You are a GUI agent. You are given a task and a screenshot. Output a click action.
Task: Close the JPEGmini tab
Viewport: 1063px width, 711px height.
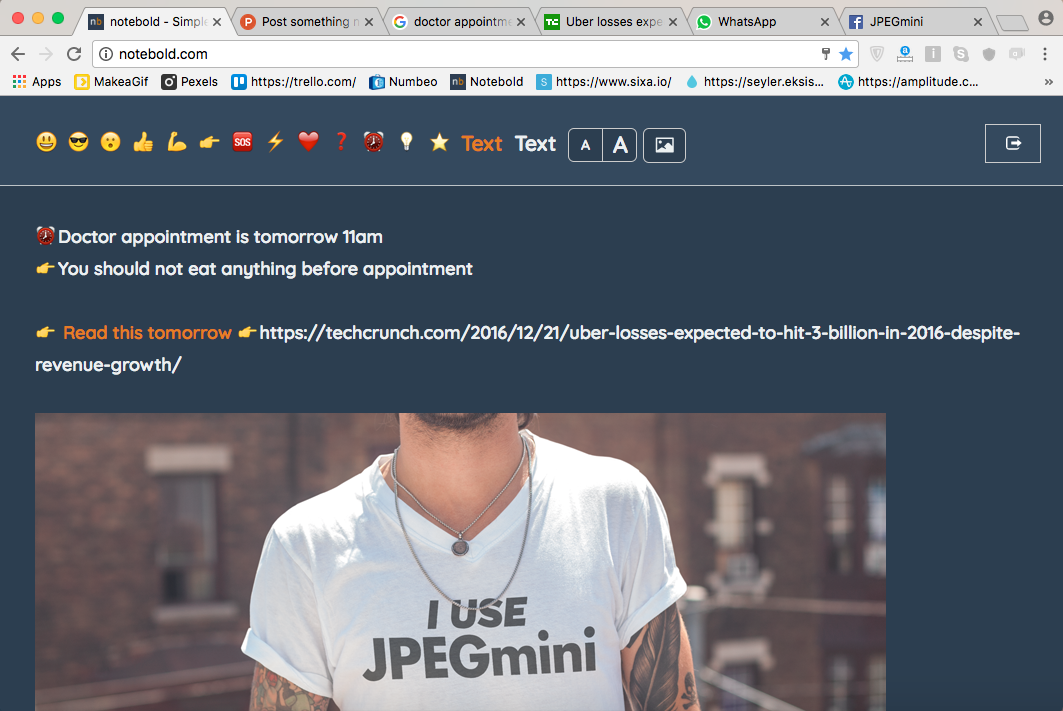coord(978,22)
